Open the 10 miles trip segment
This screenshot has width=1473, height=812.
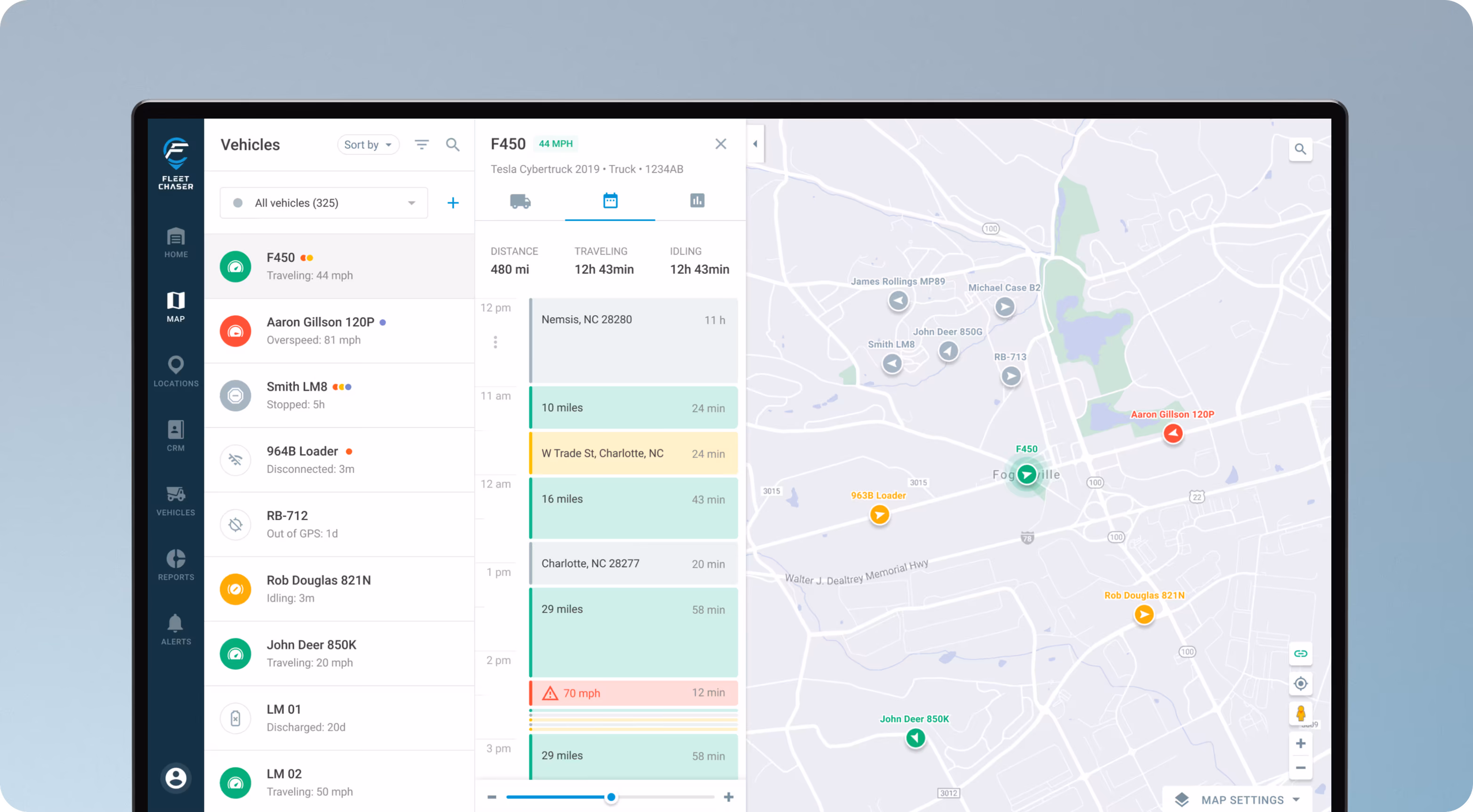tap(633, 408)
